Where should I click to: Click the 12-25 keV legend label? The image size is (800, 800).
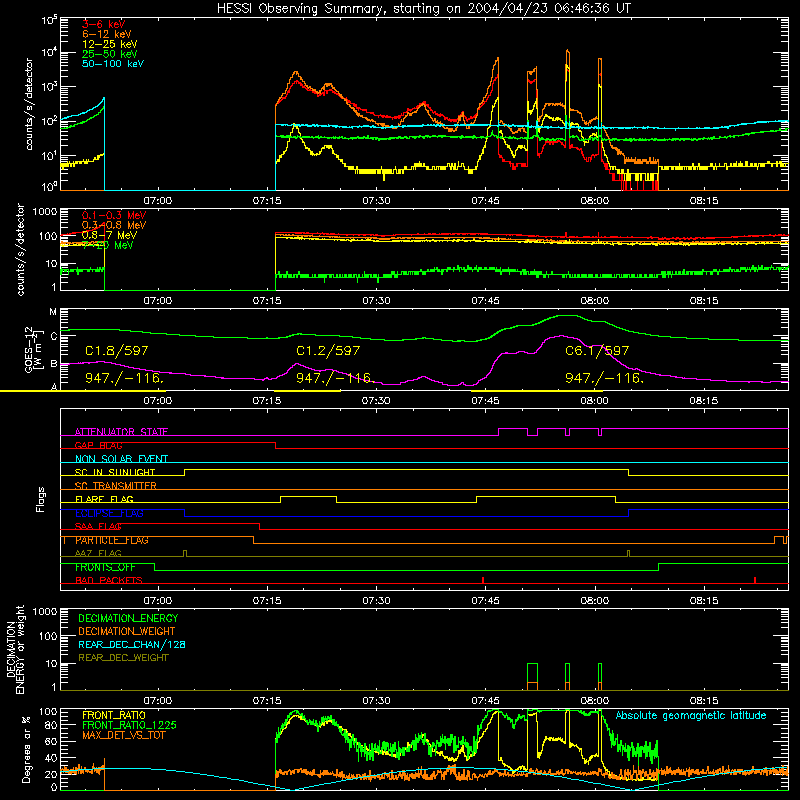(109, 44)
